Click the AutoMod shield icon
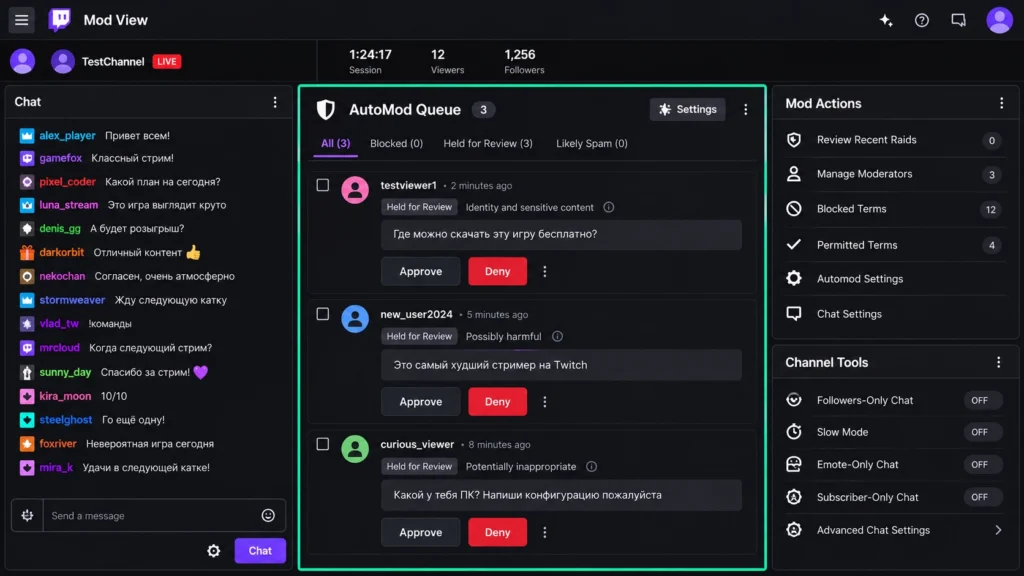 [x=325, y=110]
